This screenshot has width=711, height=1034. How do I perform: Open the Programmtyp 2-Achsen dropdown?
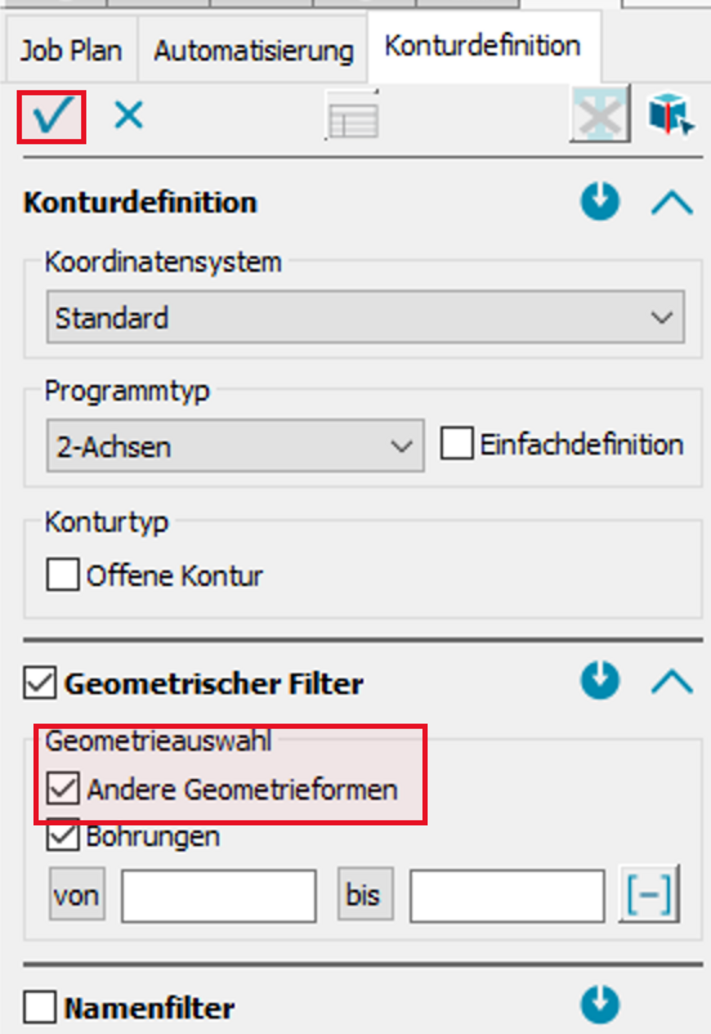point(235,446)
